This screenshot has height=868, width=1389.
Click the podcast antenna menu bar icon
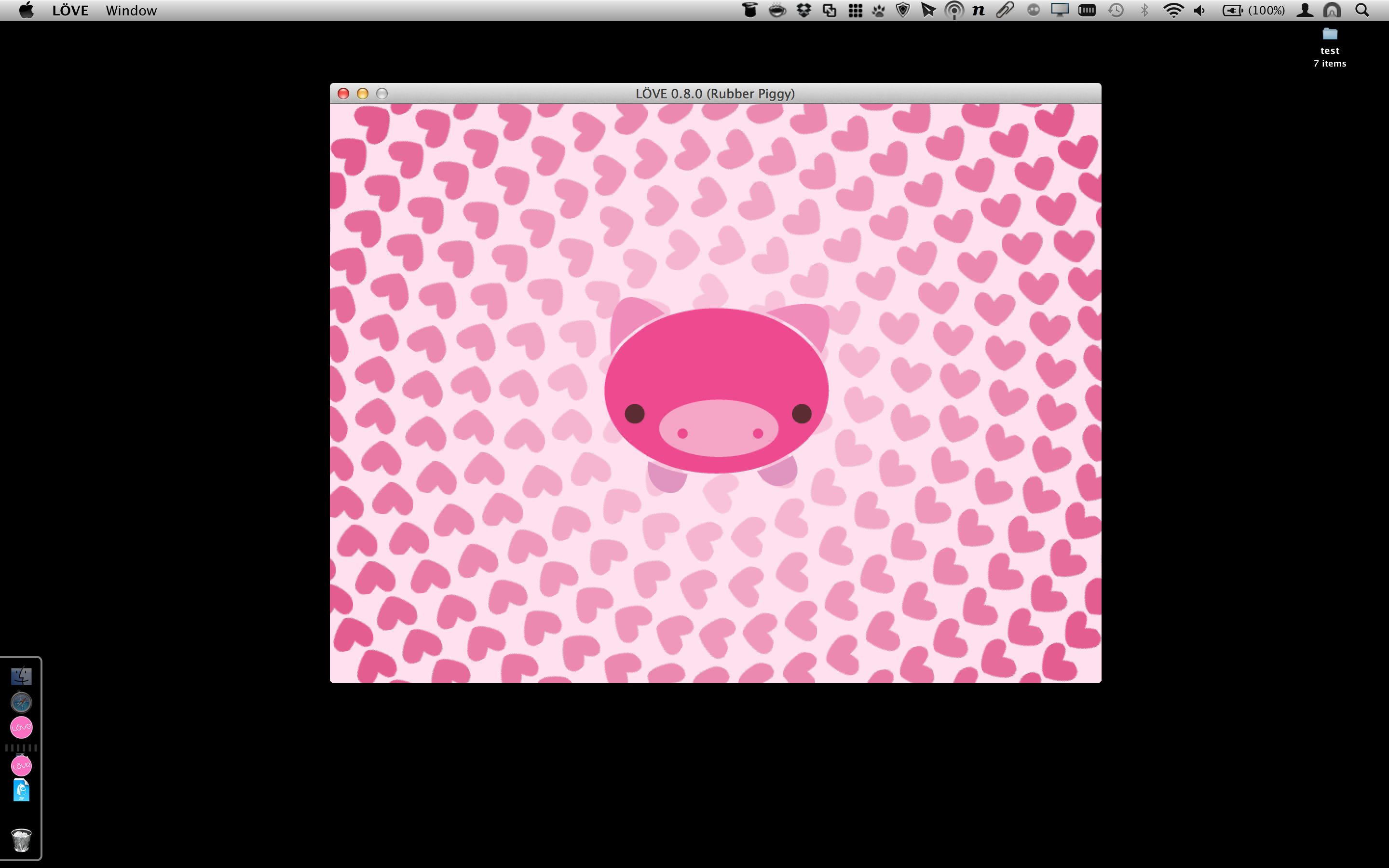(954, 10)
